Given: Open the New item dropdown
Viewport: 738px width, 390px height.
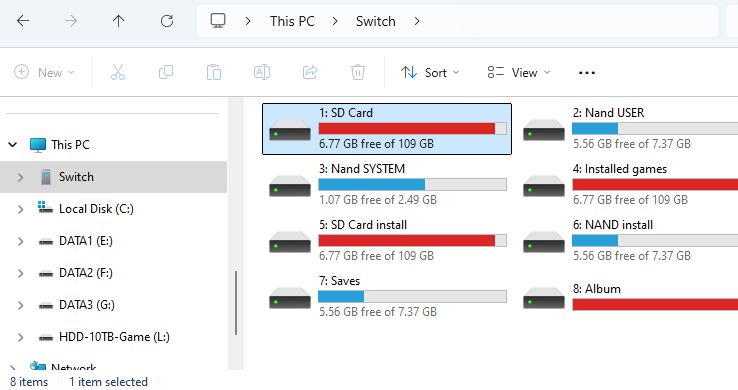Looking at the screenshot, I should point(44,72).
